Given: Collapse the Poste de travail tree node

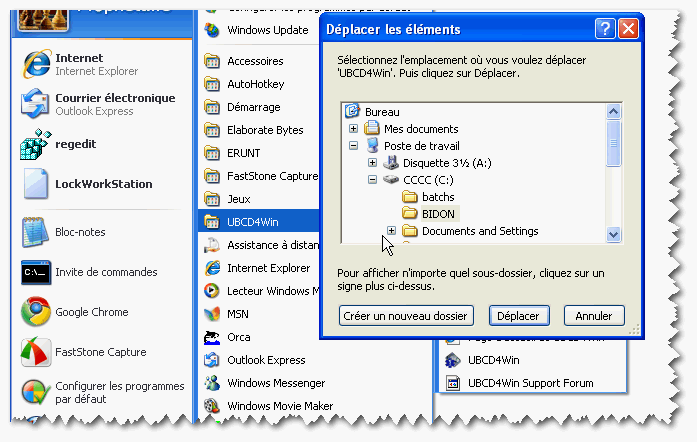Looking at the screenshot, I should coord(353,145).
